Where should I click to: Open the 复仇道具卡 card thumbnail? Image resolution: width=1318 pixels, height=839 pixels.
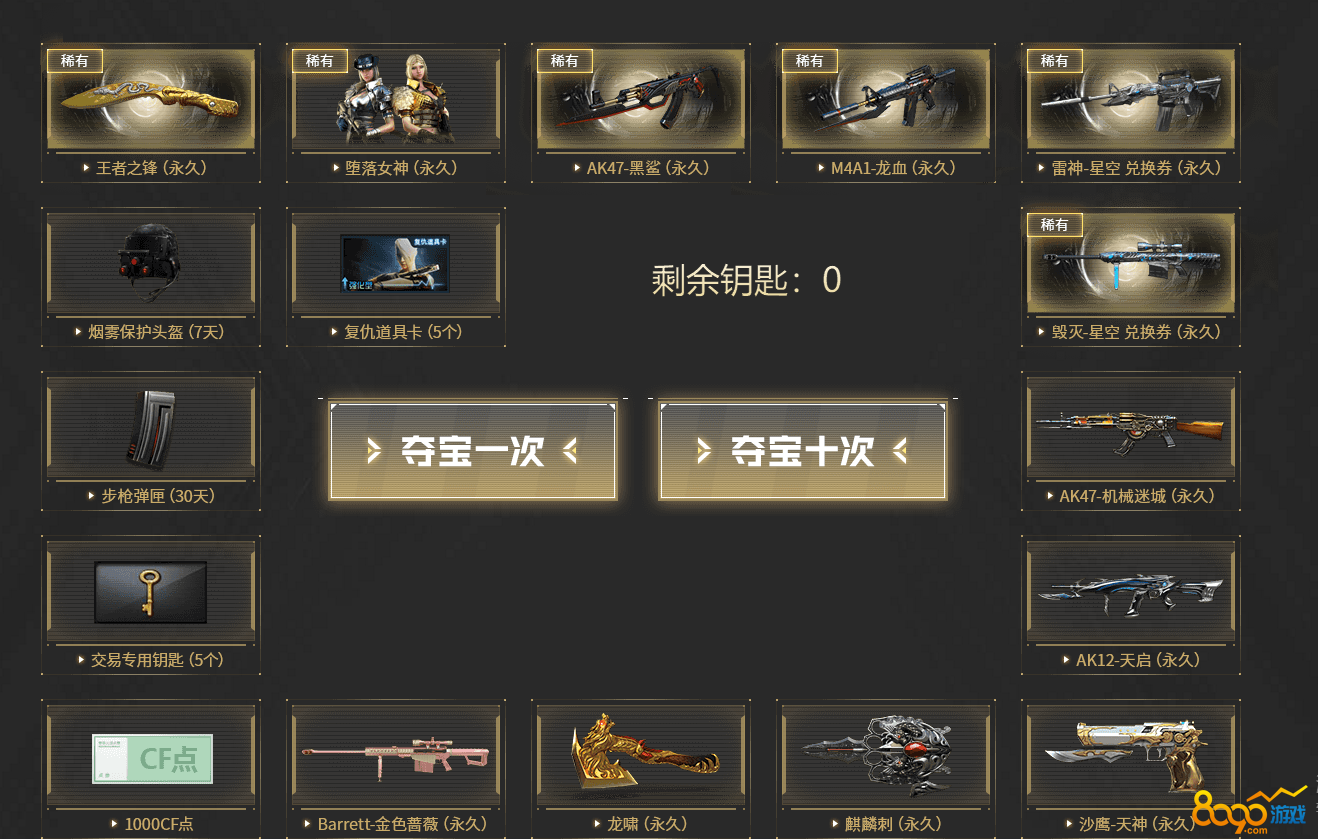[x=396, y=263]
